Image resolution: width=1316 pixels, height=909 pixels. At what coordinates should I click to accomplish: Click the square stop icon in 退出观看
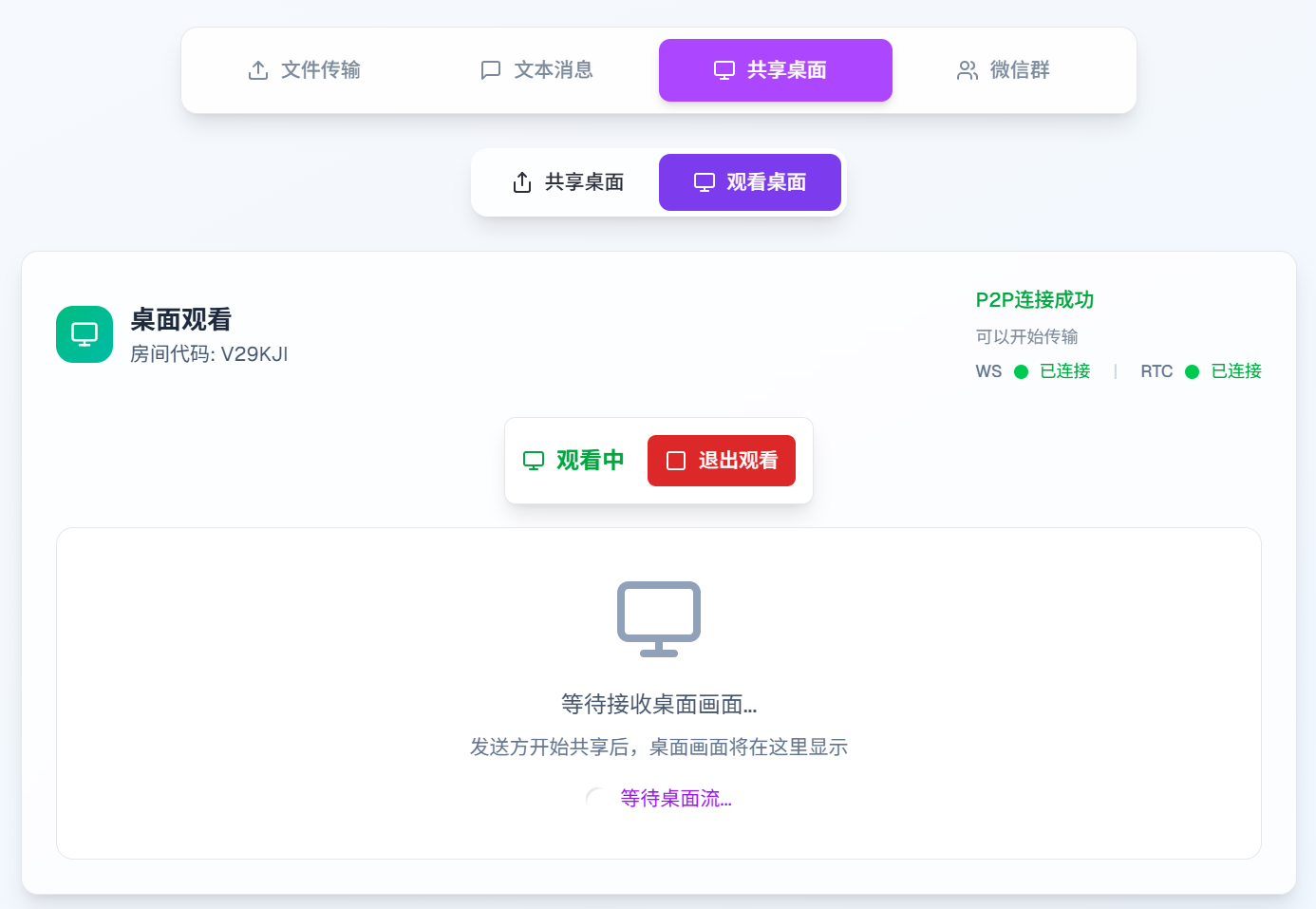676,461
